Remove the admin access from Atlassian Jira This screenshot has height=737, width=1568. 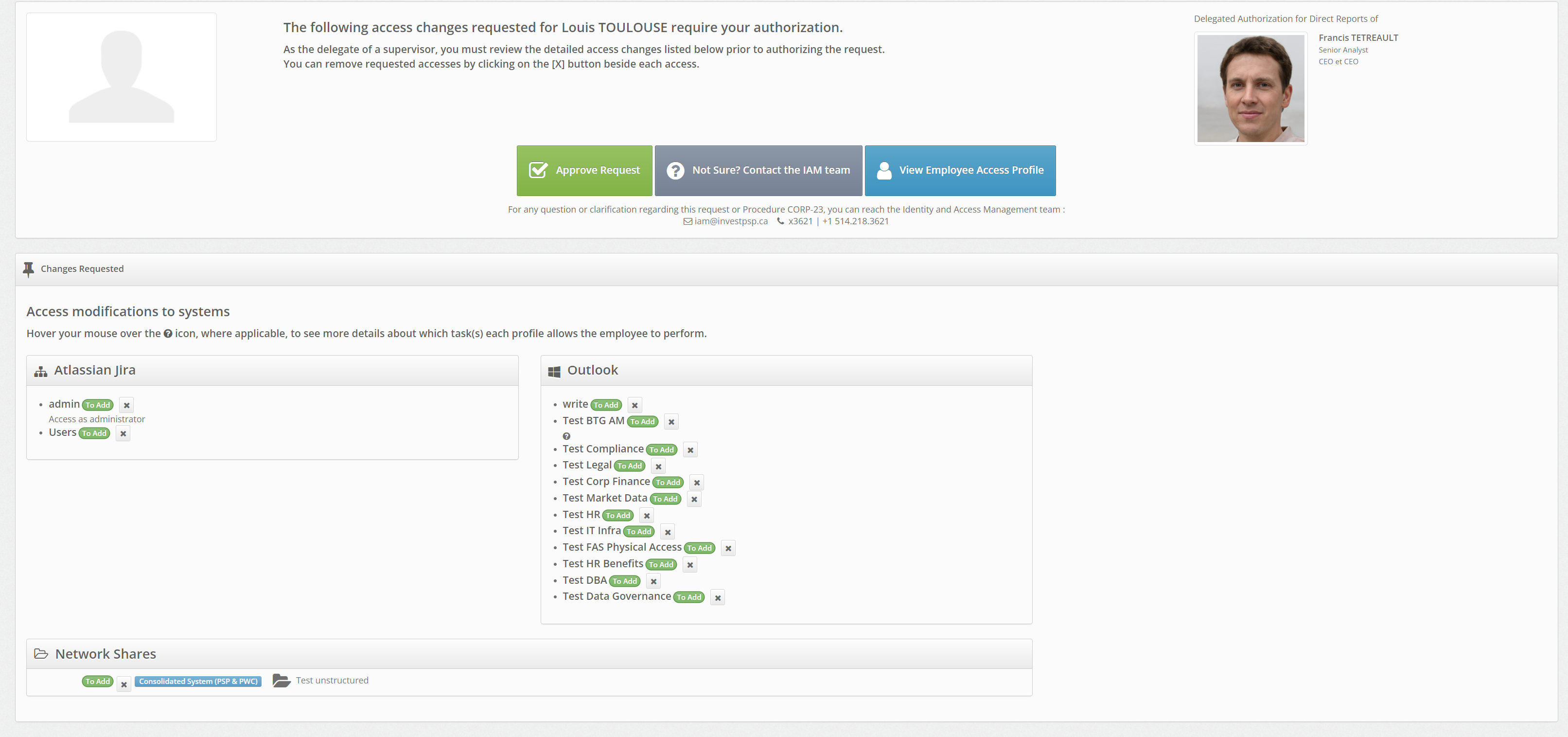(x=126, y=405)
